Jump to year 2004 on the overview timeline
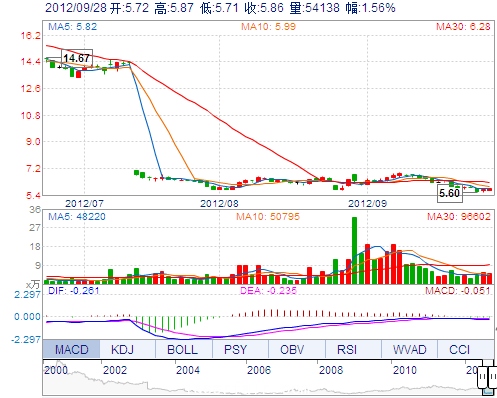This screenshot has height=398, width=497. [x=188, y=370]
